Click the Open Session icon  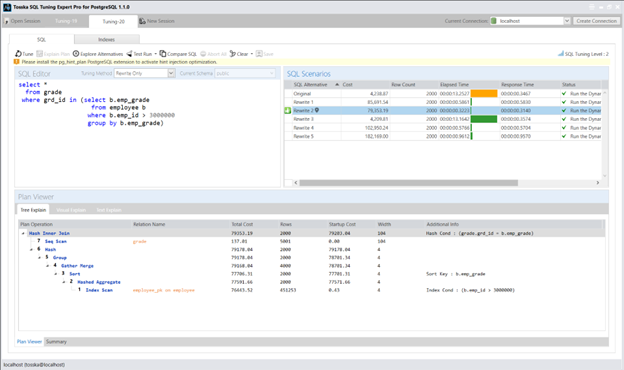[x=6, y=21]
